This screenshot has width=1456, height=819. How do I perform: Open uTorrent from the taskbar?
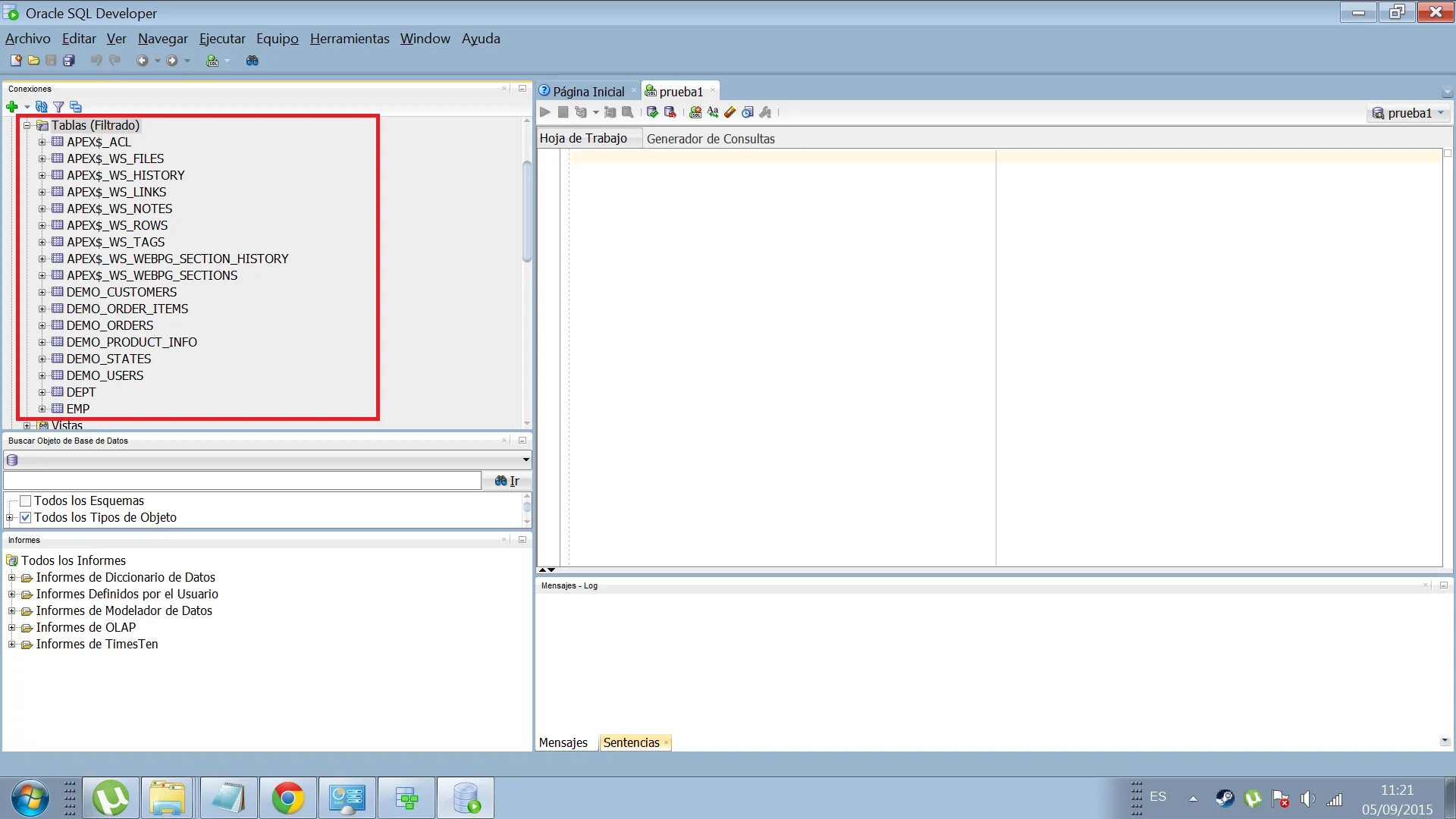[x=111, y=798]
